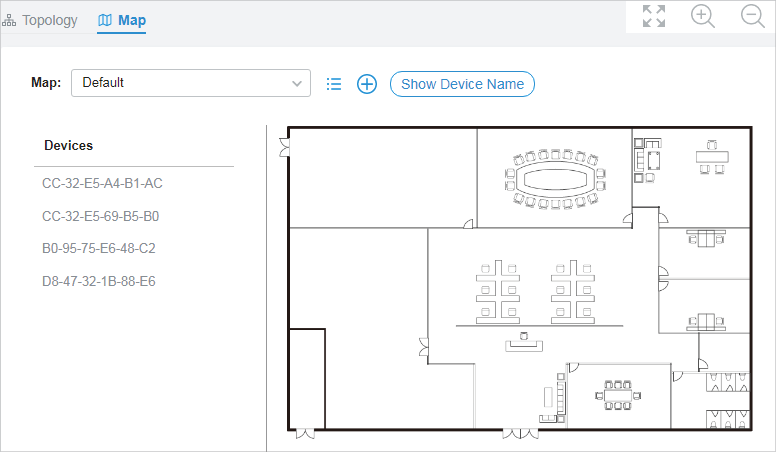Add a new map with the plus icon
The height and width of the screenshot is (452, 776).
367,84
